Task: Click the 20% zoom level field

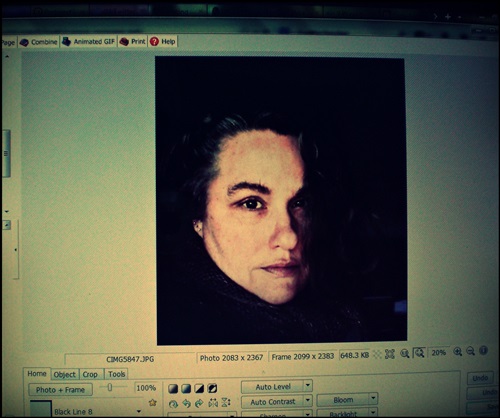Action: point(438,352)
